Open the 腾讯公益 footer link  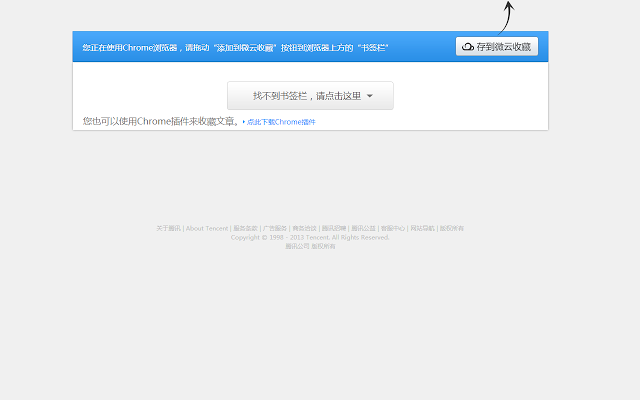point(363,228)
